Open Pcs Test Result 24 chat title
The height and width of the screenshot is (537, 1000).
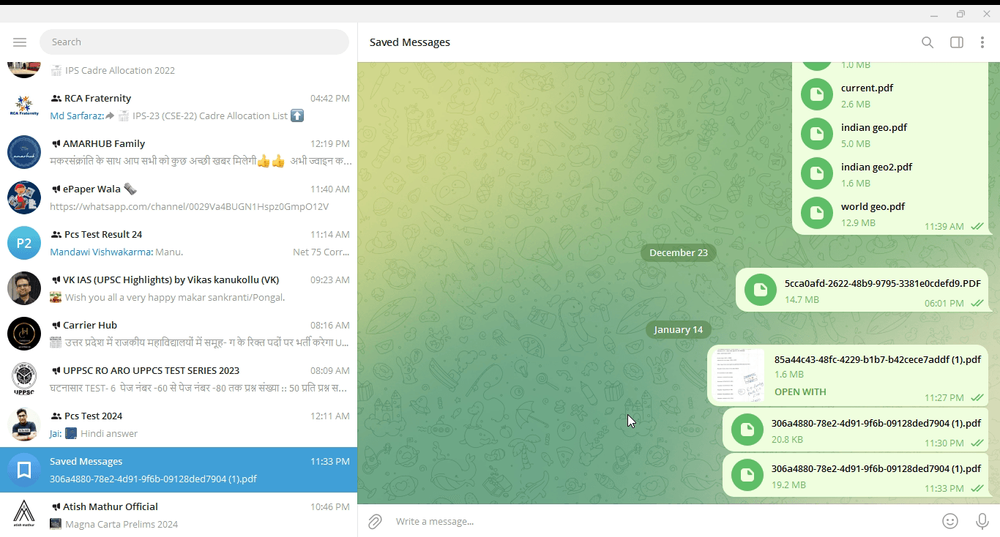point(103,234)
